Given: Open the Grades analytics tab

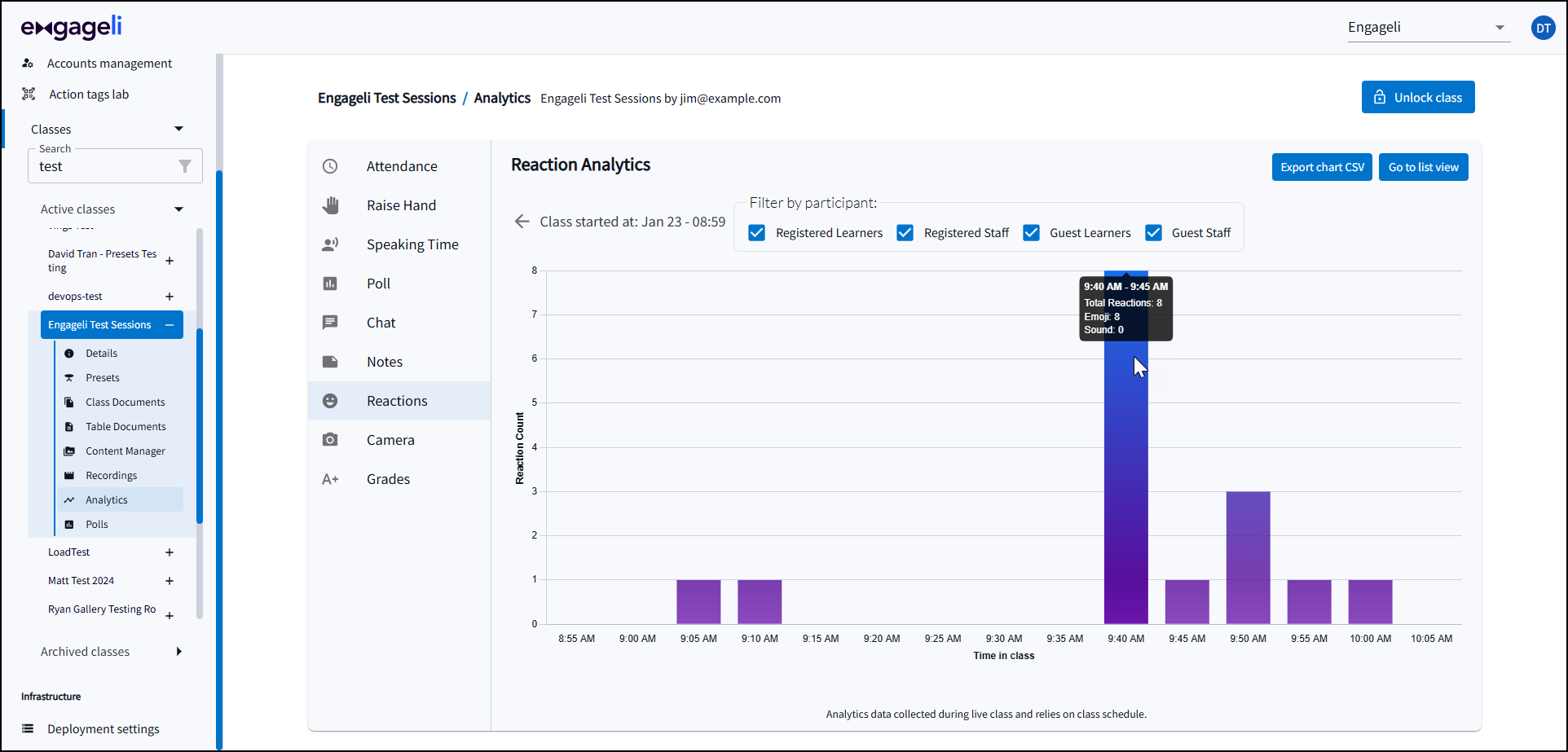Looking at the screenshot, I should [x=399, y=479].
